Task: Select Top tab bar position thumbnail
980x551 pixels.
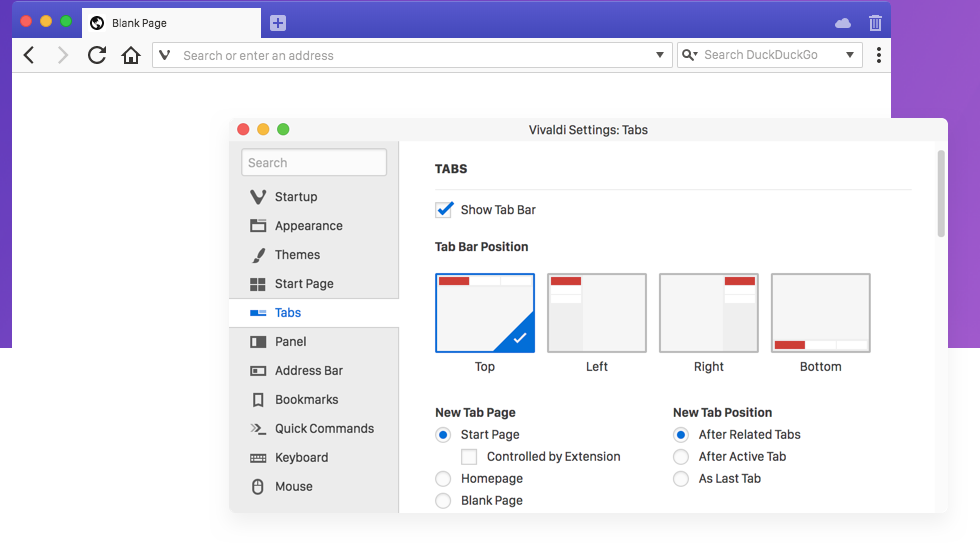Action: tap(485, 313)
